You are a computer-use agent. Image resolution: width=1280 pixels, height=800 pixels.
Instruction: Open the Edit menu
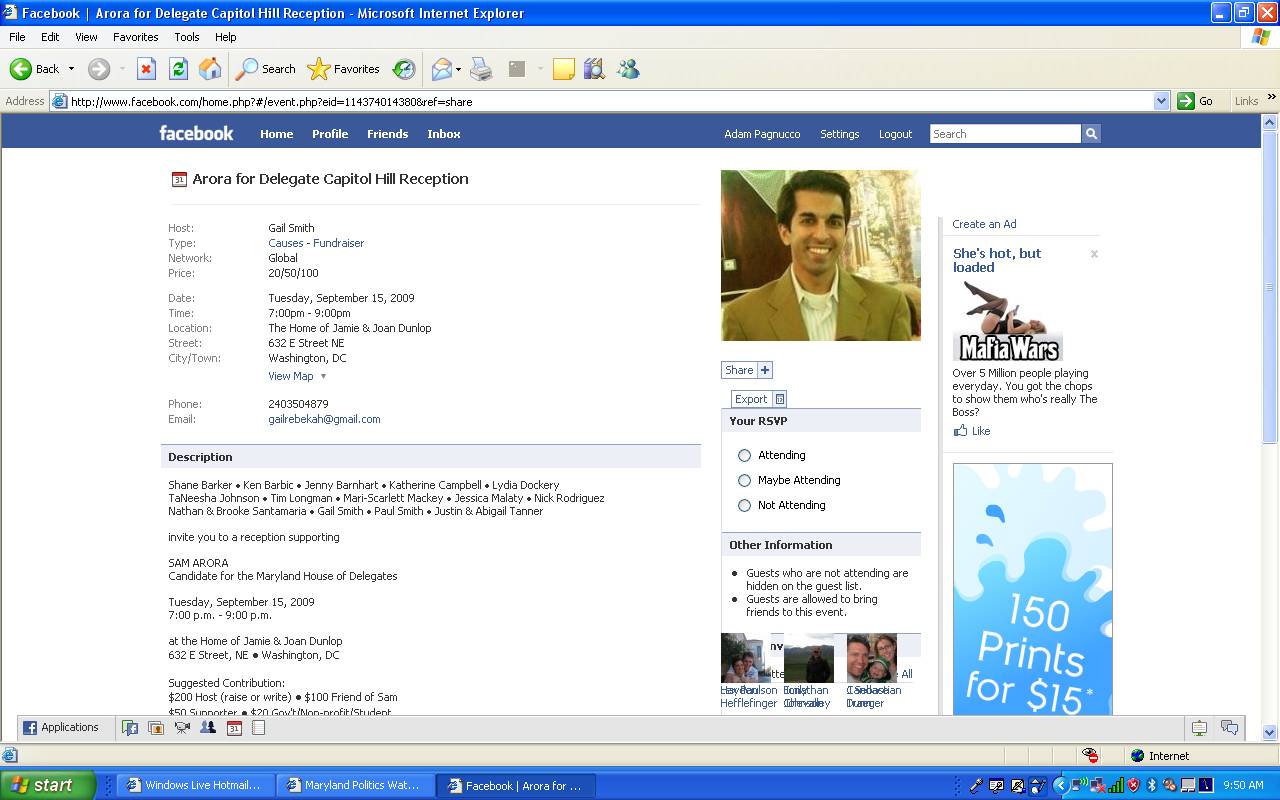point(50,37)
